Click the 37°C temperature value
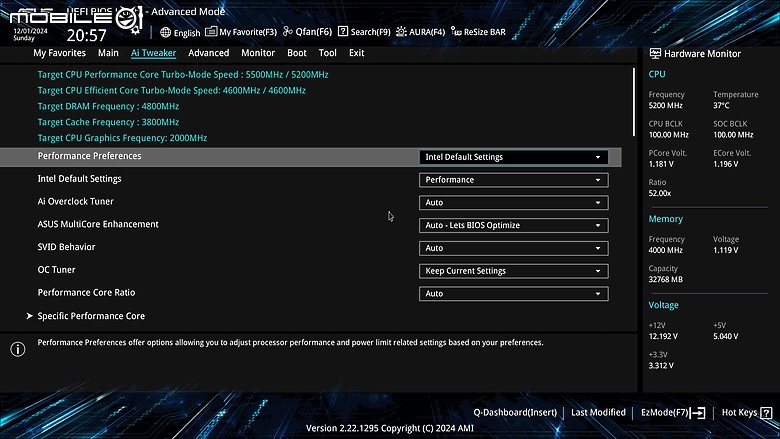 (721, 105)
